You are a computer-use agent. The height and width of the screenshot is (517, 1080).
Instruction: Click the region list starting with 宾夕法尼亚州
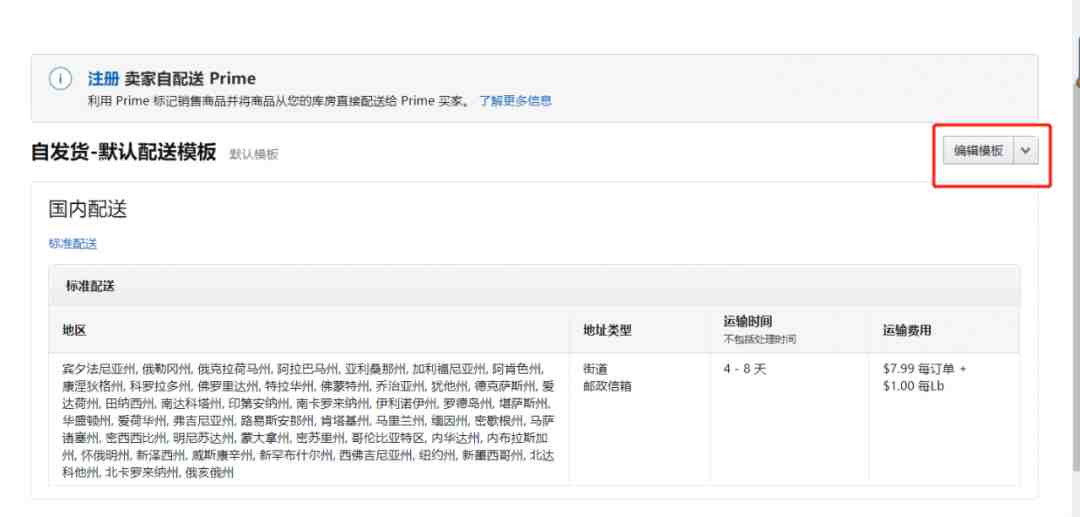coord(309,421)
